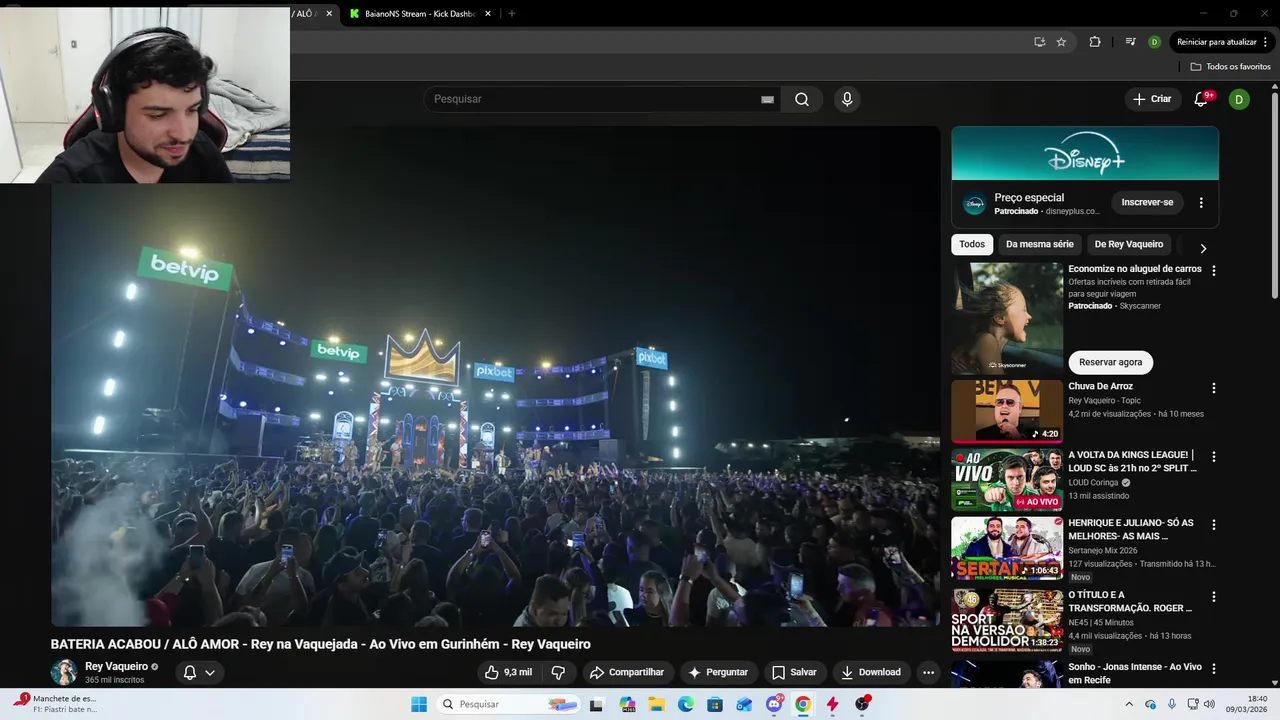Open the green D account avatar on YouTube
Viewport: 1280px width, 720px height.
coord(1239,99)
